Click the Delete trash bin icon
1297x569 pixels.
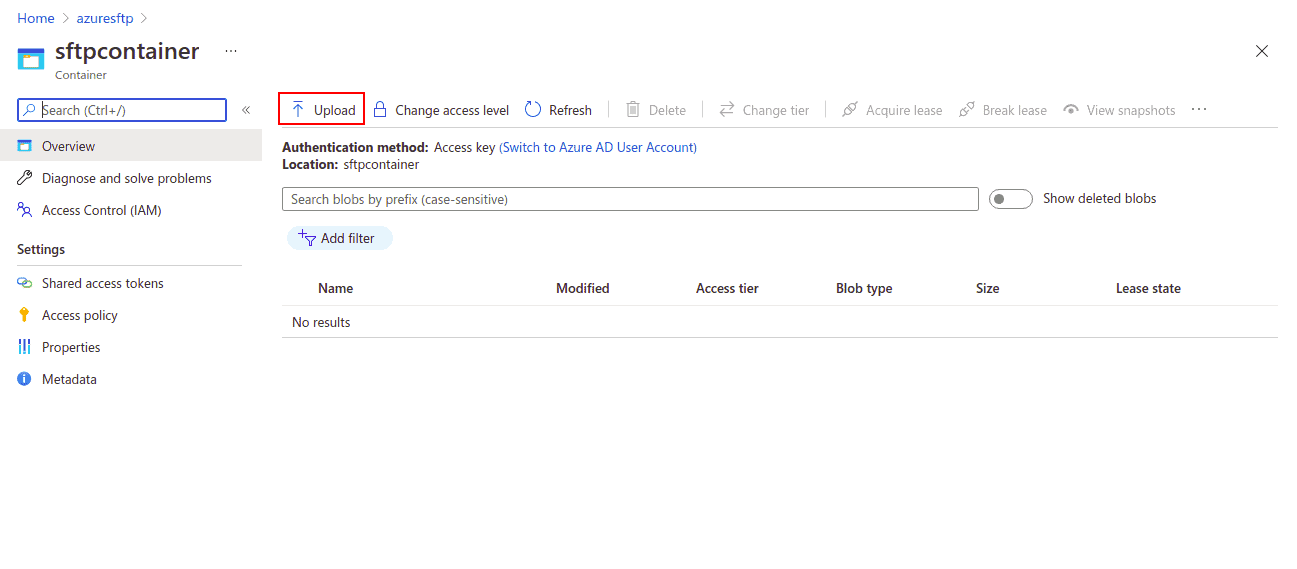633,110
